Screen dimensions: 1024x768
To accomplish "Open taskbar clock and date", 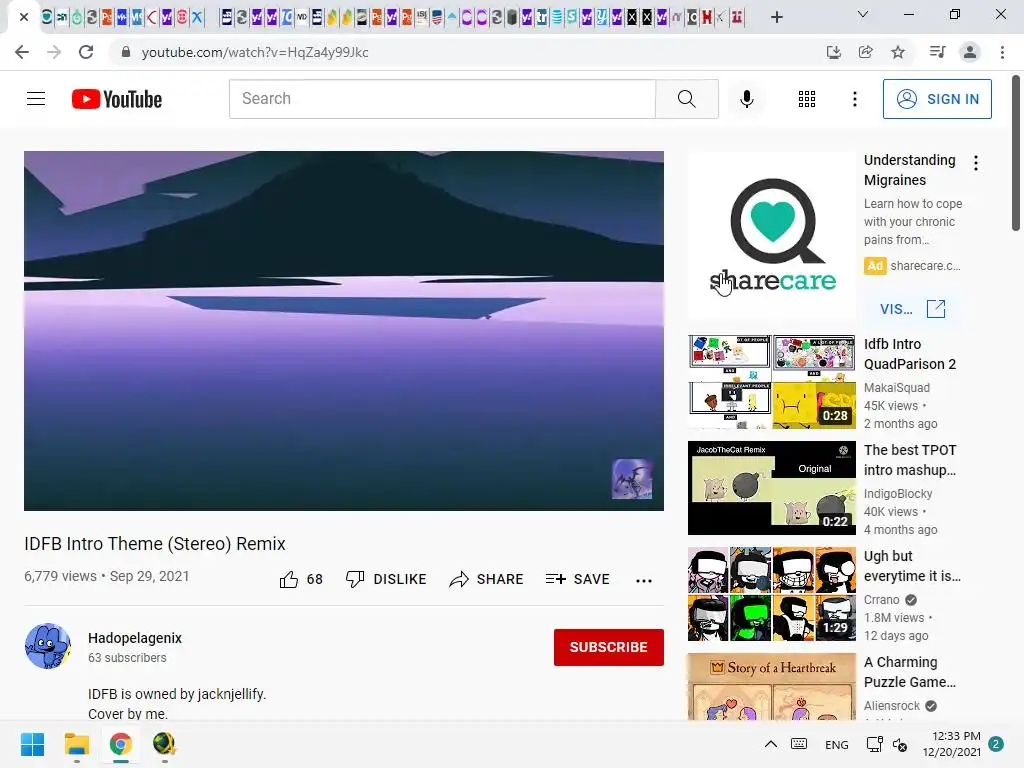I will [952, 744].
